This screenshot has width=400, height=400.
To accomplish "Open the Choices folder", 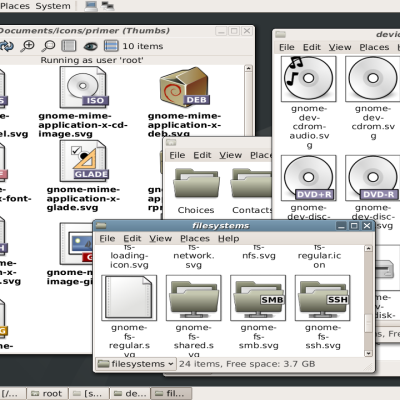I will (x=196, y=183).
